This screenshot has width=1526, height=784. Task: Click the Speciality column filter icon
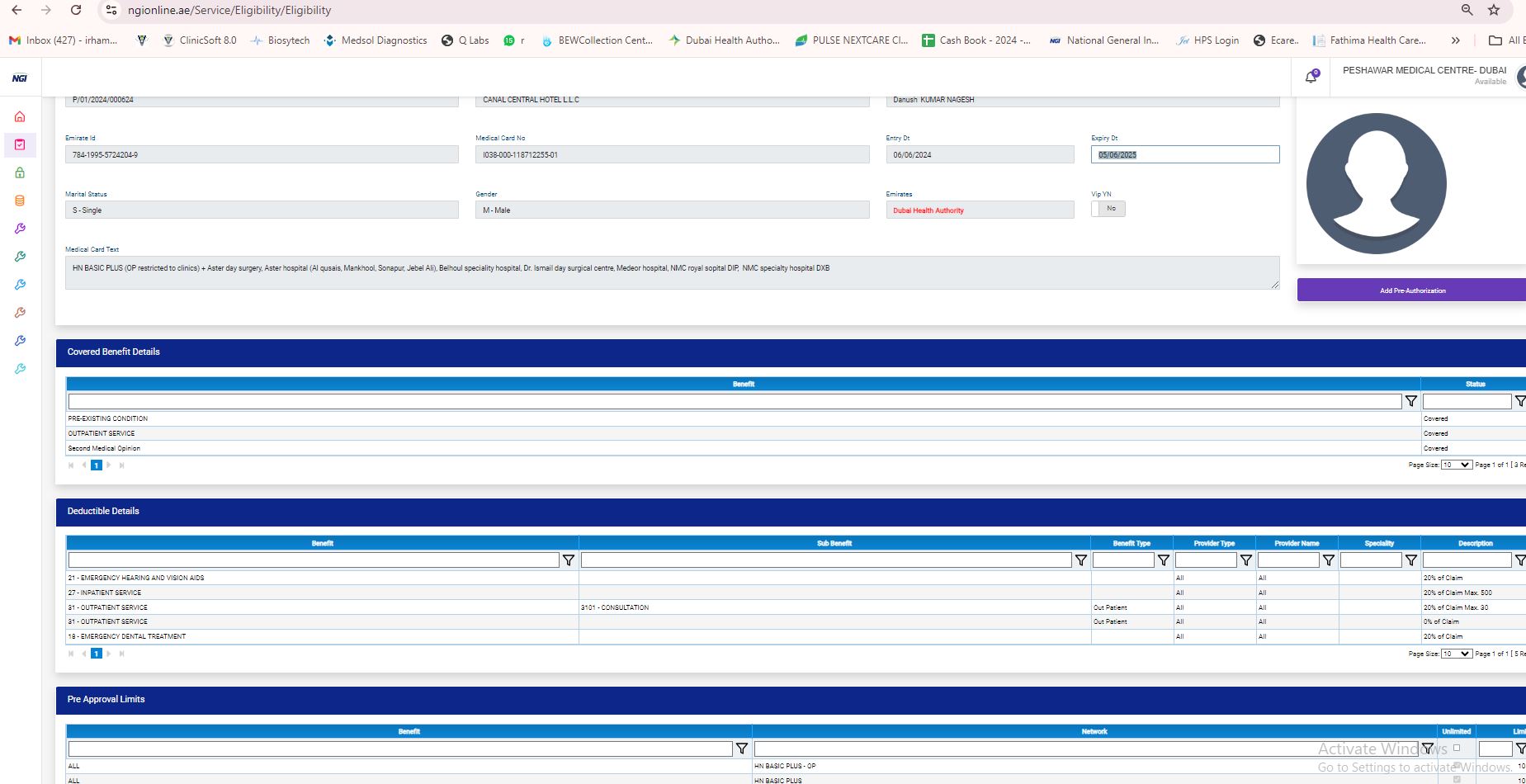(1411, 560)
